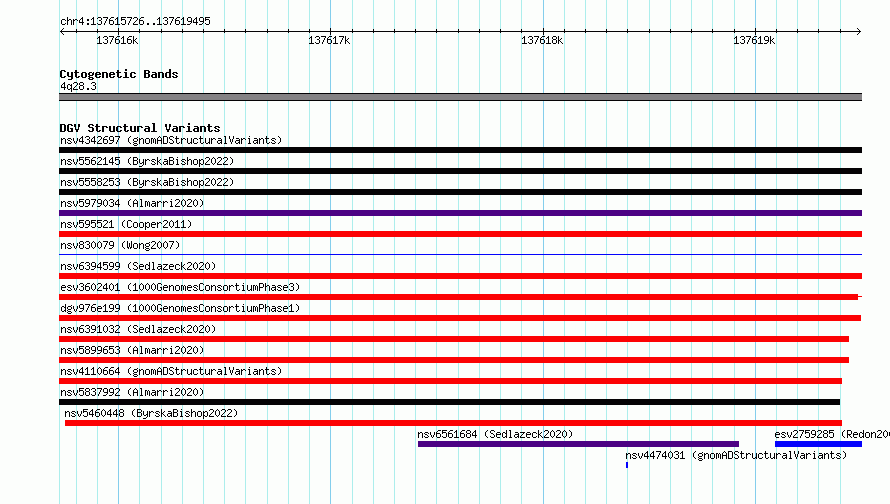890x504 pixels.
Task: Click black bar under nsv5837992
Action: click(x=450, y=402)
